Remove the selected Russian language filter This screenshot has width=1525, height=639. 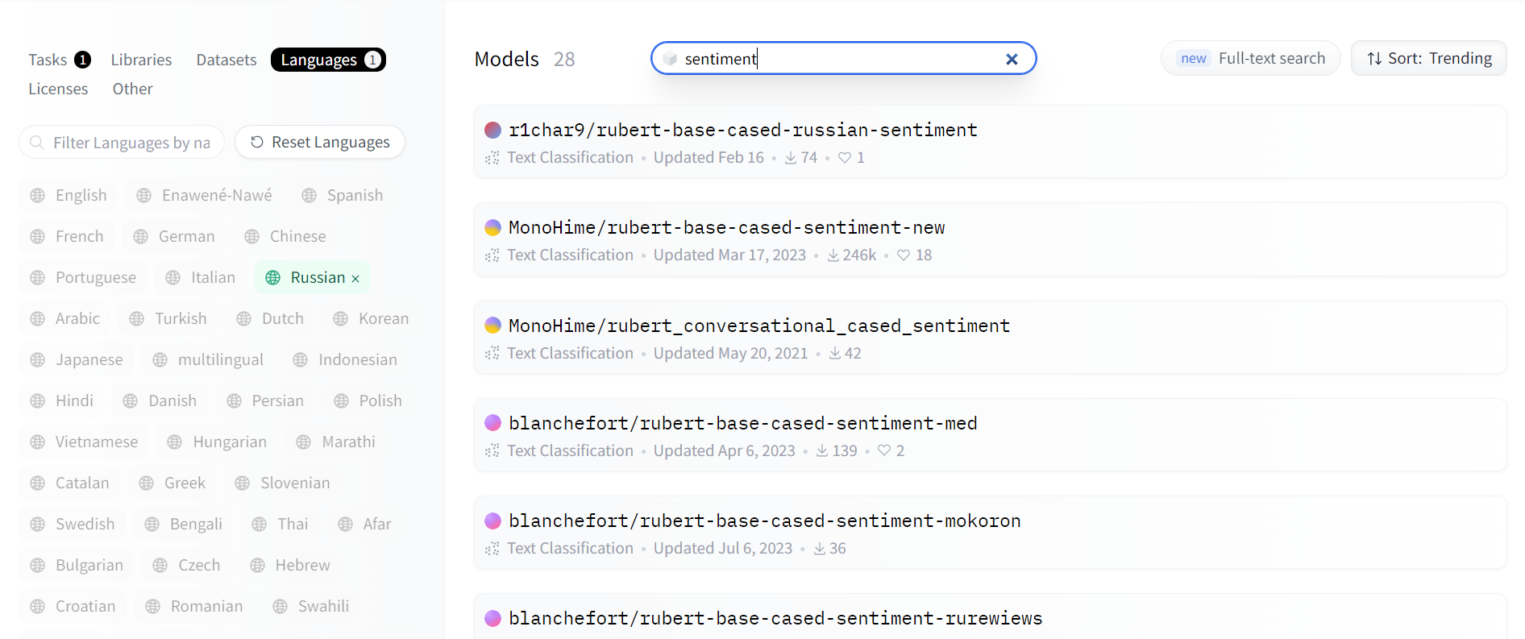point(355,278)
